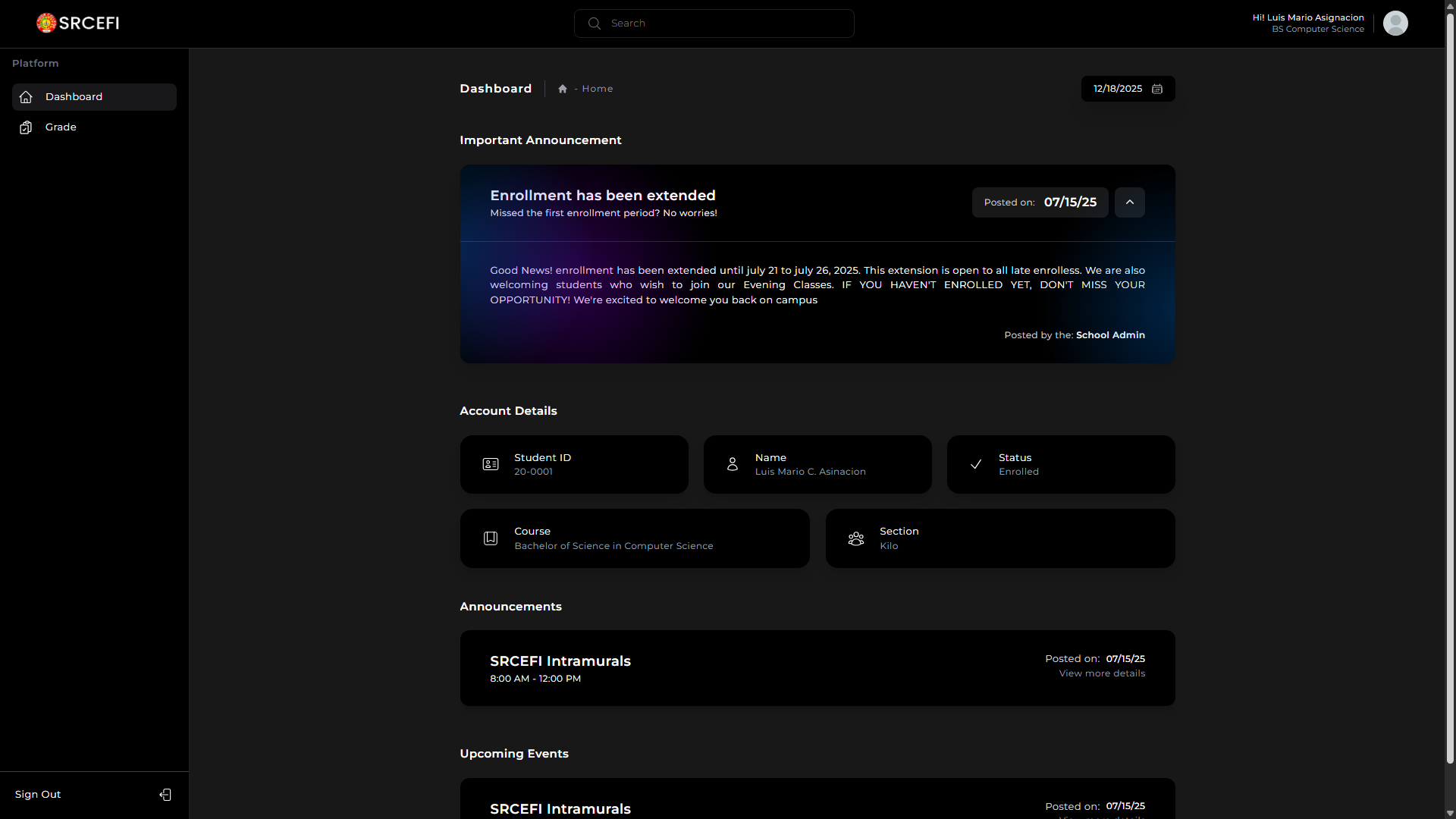The height and width of the screenshot is (819, 1456).
Task: Click the Student ID card icon
Action: click(491, 464)
